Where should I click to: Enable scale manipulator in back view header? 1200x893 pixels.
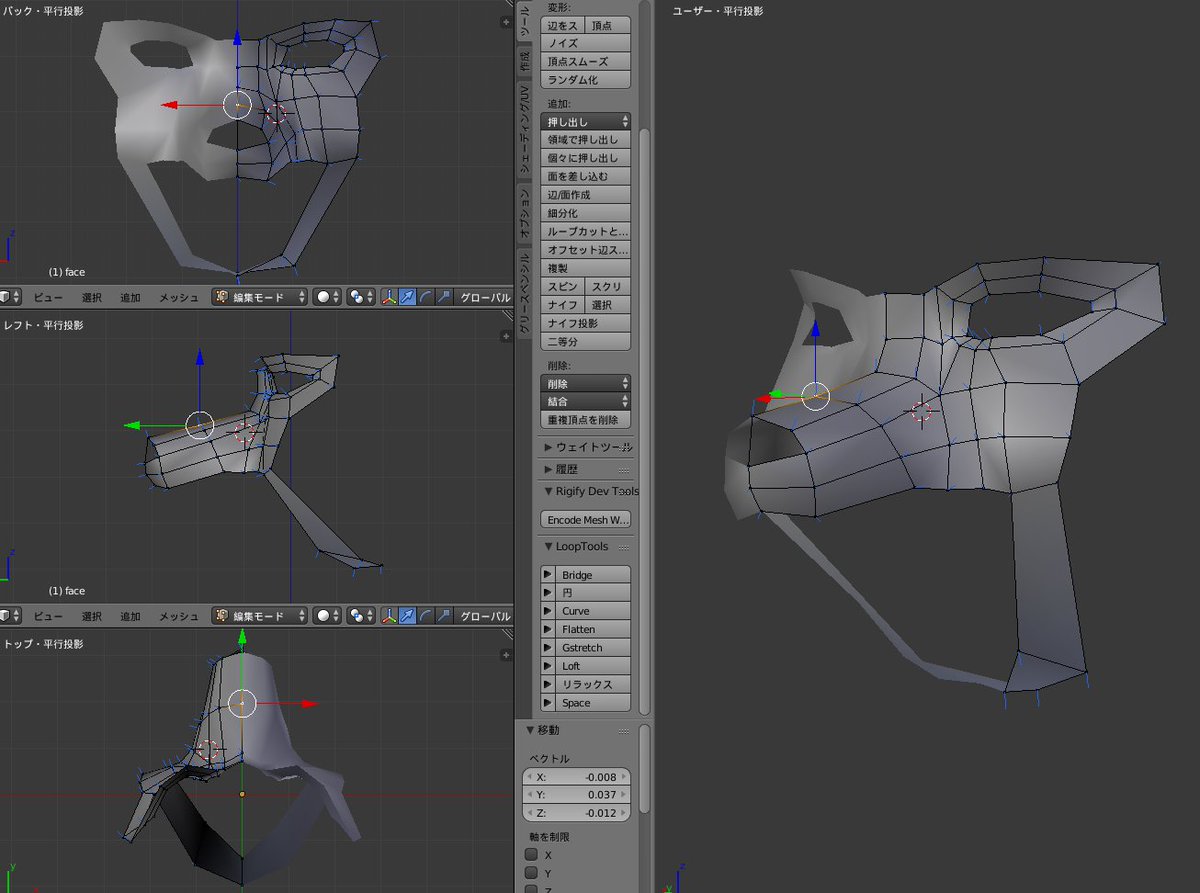coord(443,297)
